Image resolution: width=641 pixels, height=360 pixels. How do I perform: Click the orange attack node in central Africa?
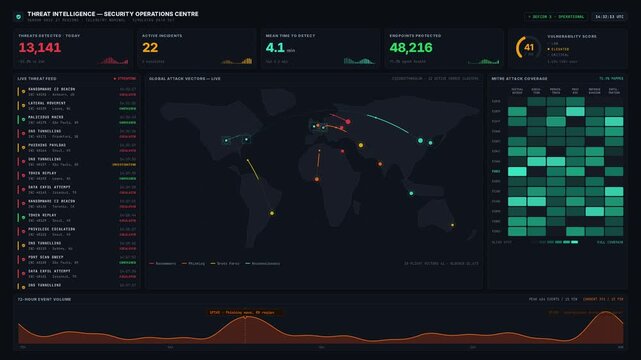coord(317,179)
